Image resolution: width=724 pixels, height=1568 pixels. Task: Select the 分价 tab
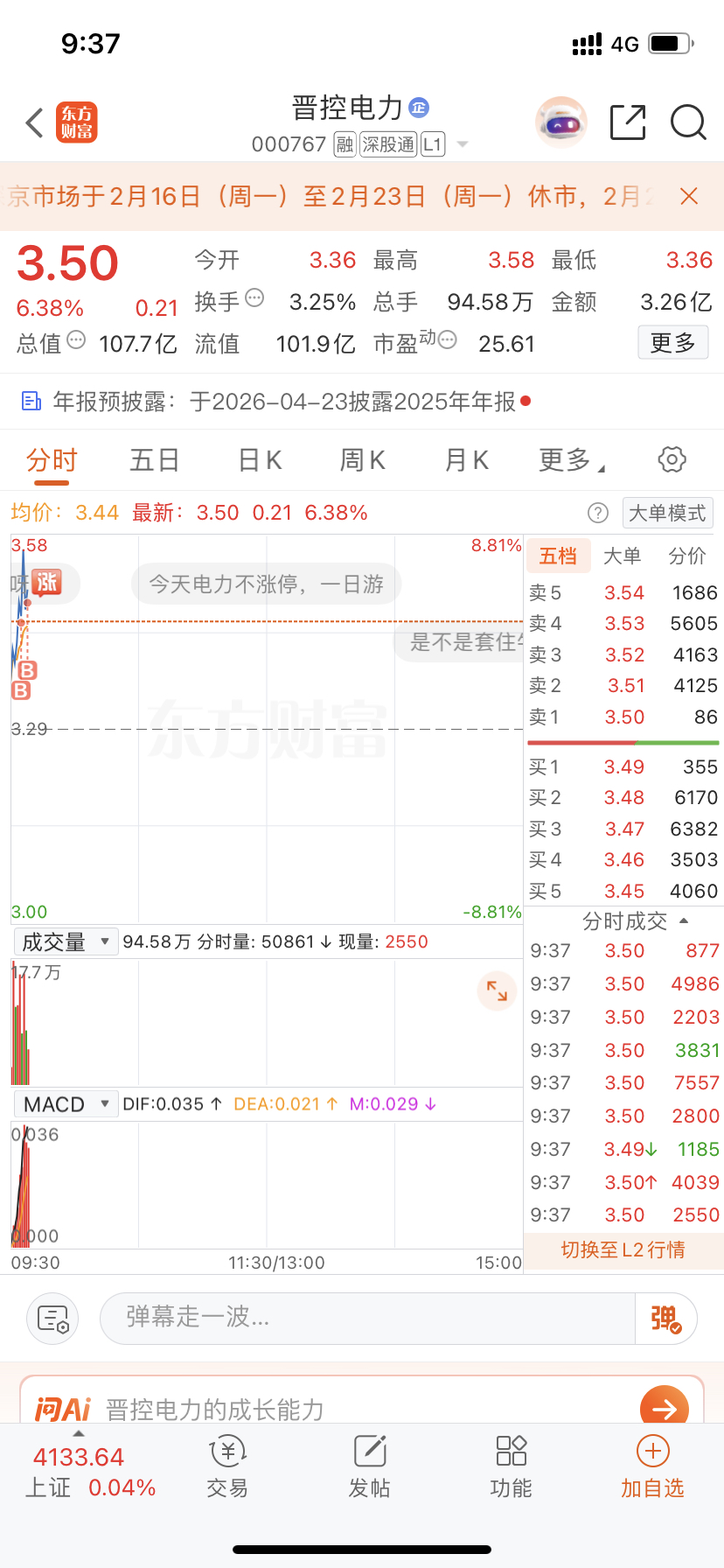pos(686,556)
